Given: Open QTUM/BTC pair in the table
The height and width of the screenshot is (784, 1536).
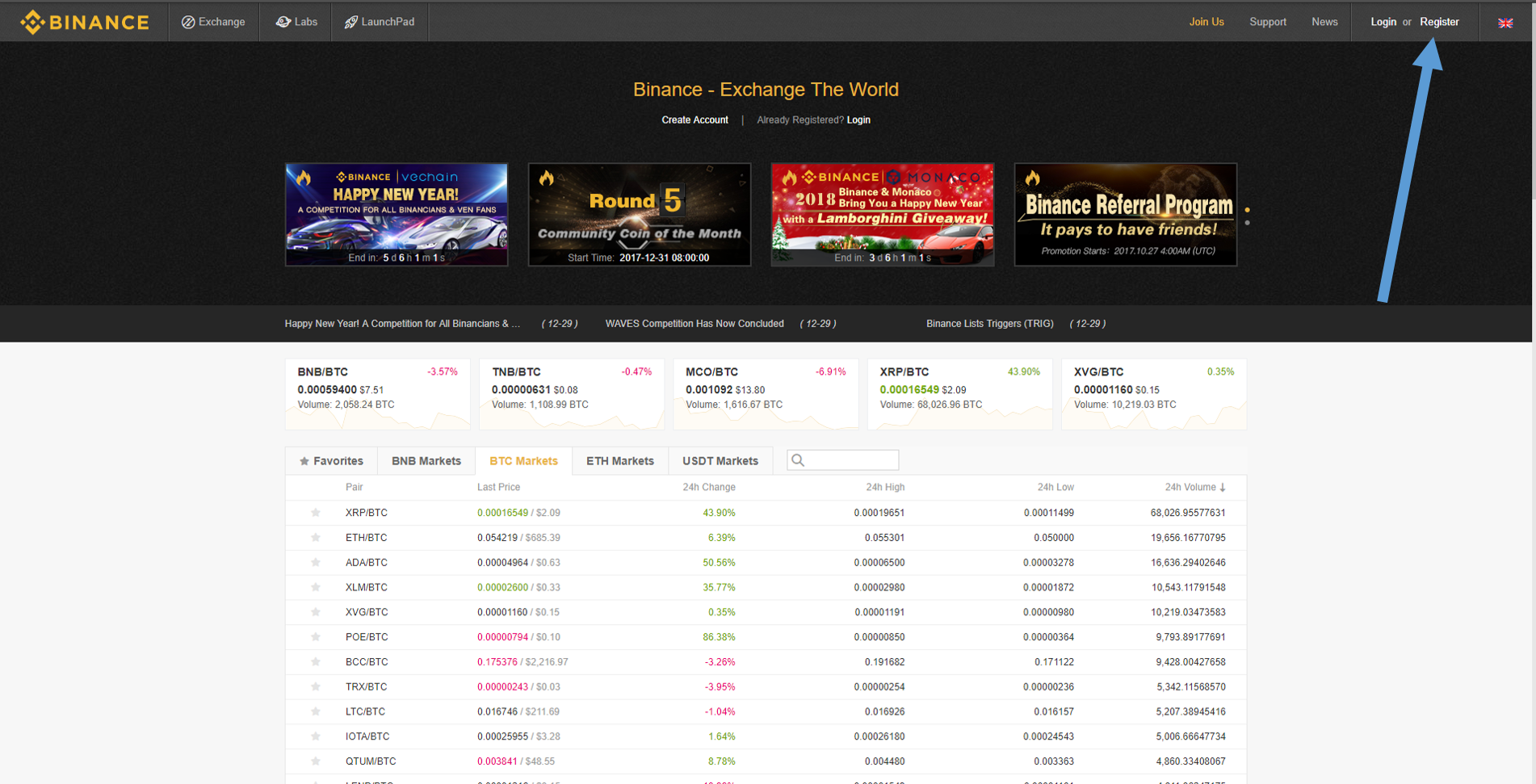Looking at the screenshot, I should [x=371, y=761].
